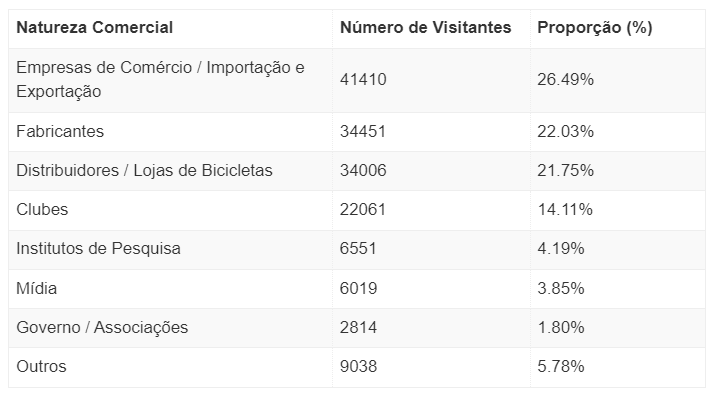Screen dimensions: 716x398
Task: Select the value 34451 for Fabricantes
Action: pos(363,131)
